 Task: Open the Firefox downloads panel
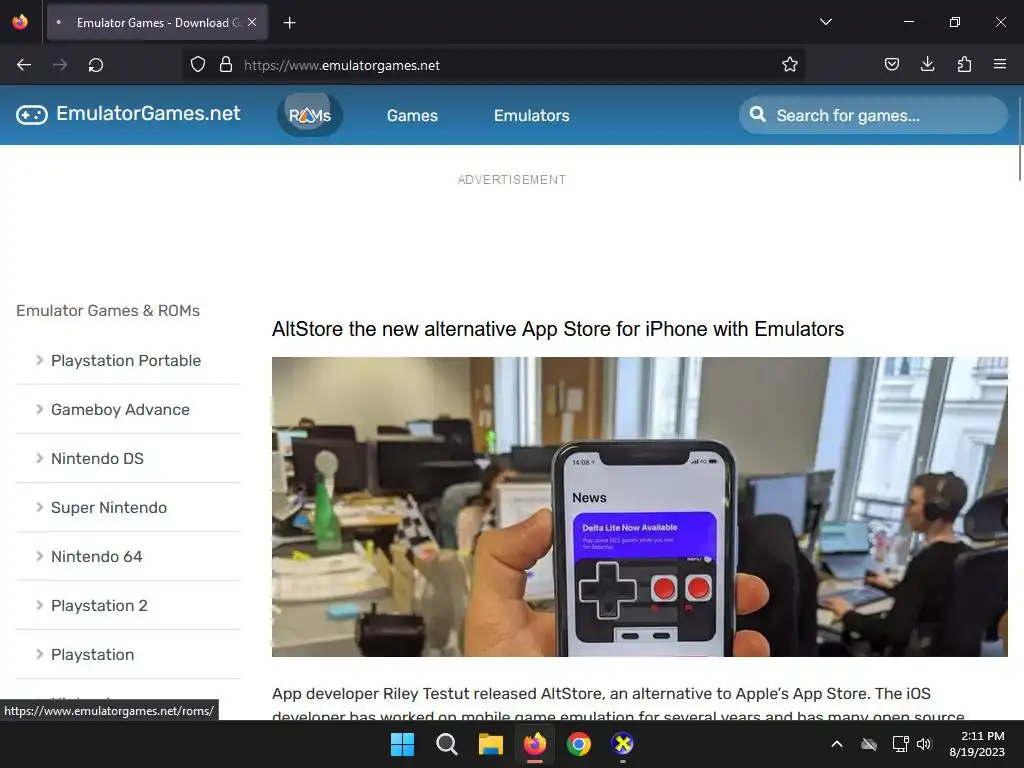tap(927, 64)
